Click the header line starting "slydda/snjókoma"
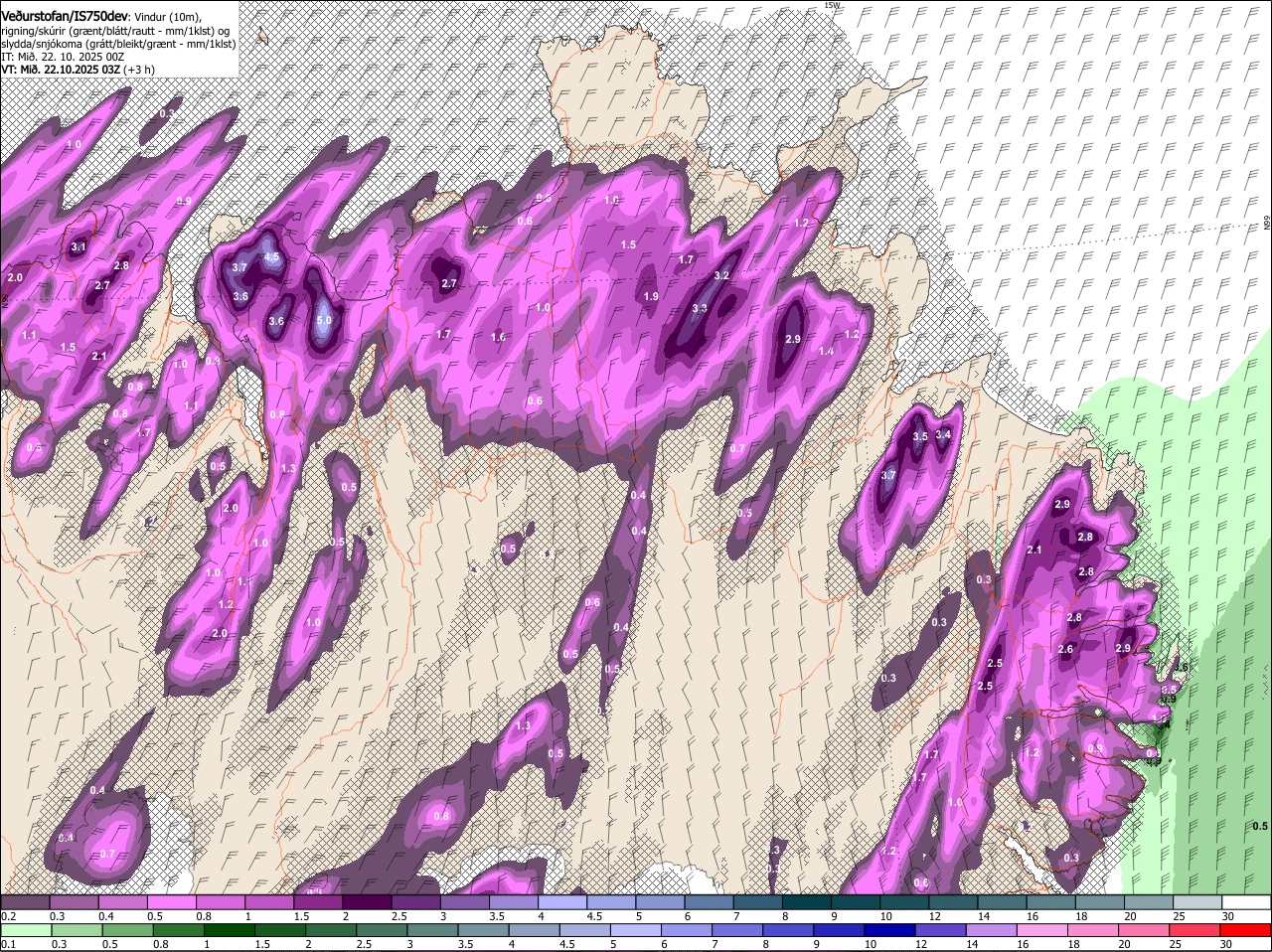This screenshot has height=952, width=1272. 118,44
